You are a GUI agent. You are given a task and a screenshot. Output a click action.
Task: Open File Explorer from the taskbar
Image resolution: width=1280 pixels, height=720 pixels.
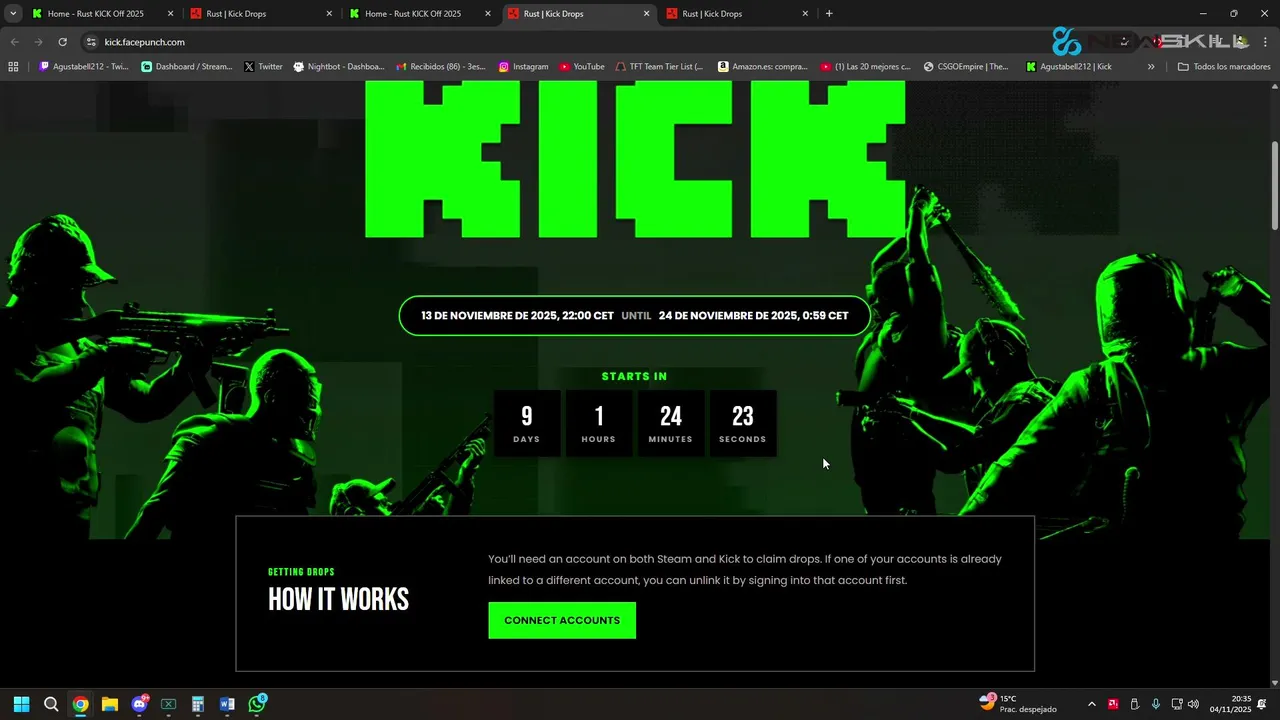coord(110,704)
